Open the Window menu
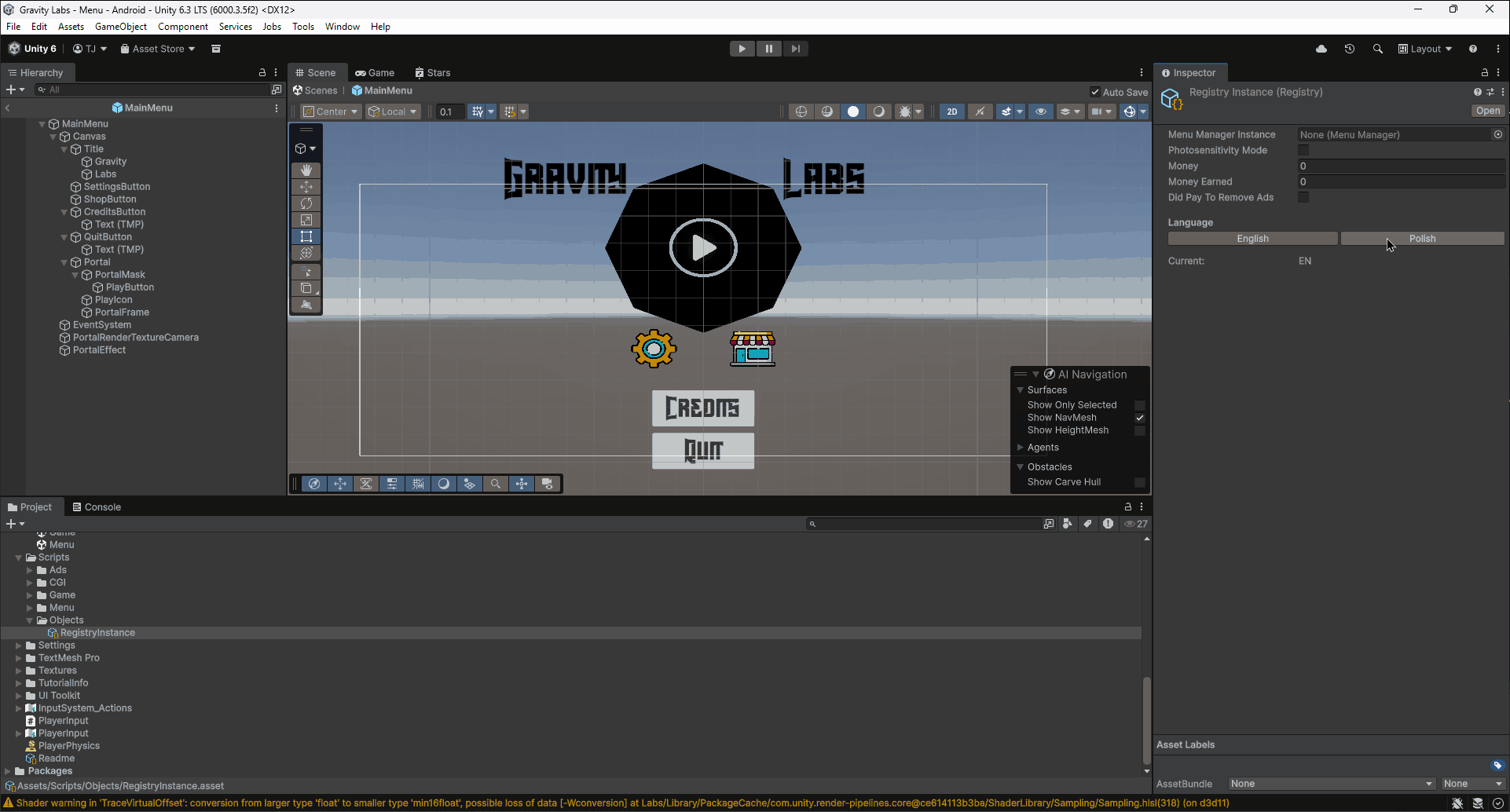Screen dimensions: 1510x812 click(343, 27)
